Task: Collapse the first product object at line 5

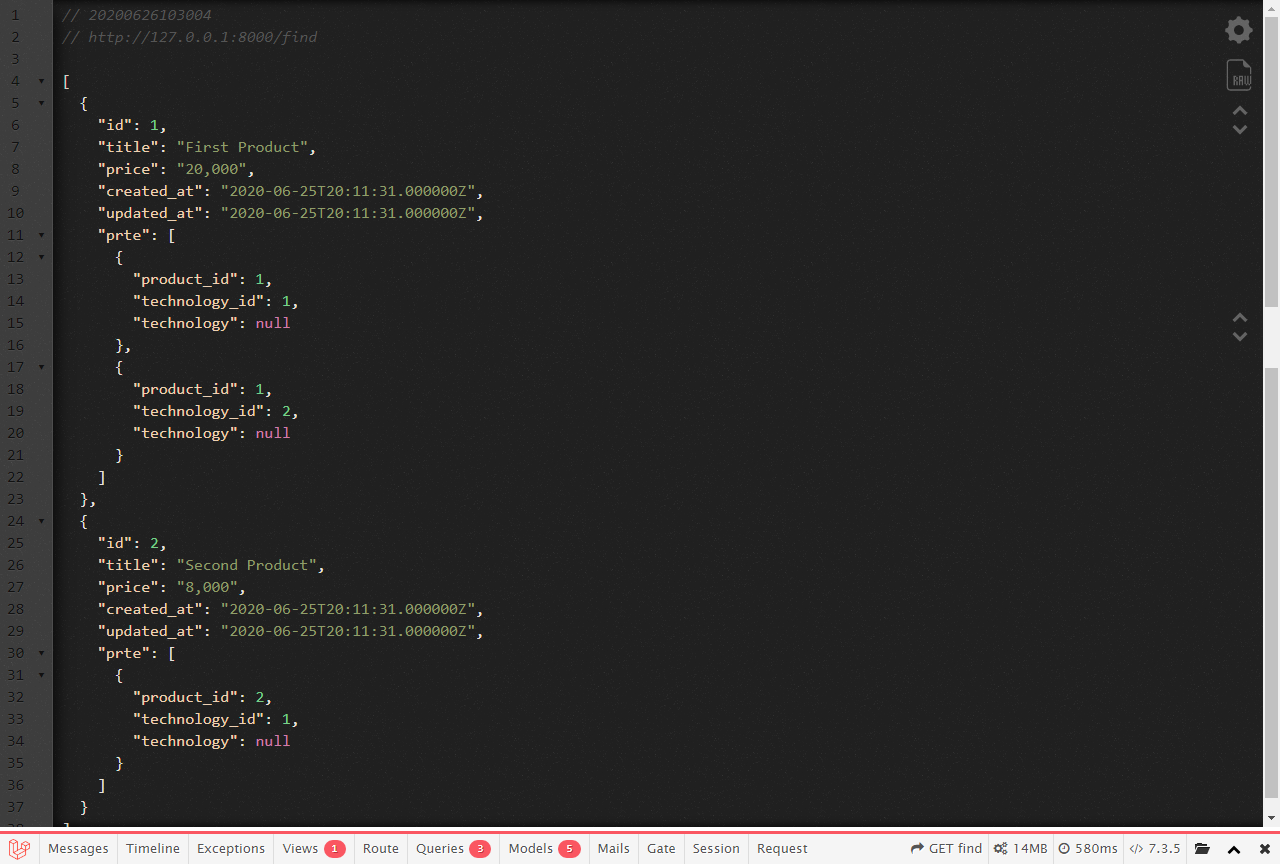Action: (x=41, y=103)
